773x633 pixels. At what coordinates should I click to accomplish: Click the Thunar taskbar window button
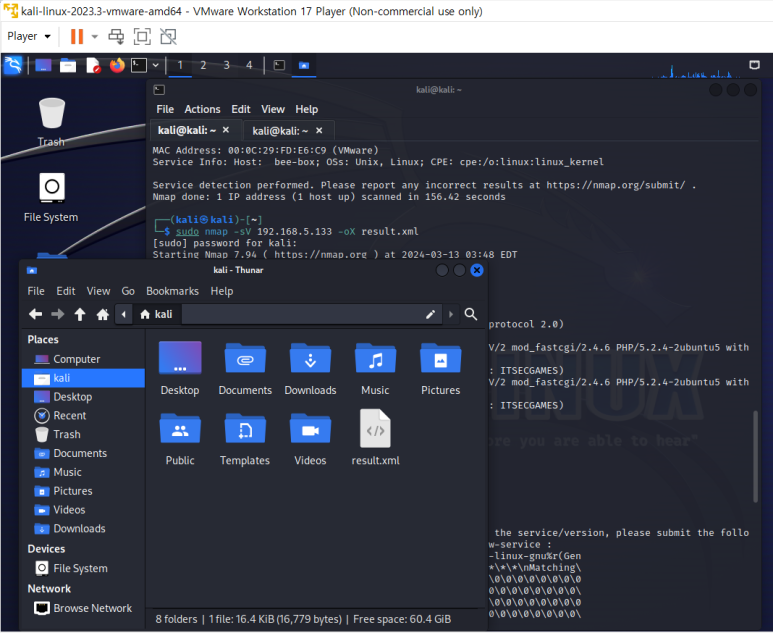(x=304, y=65)
